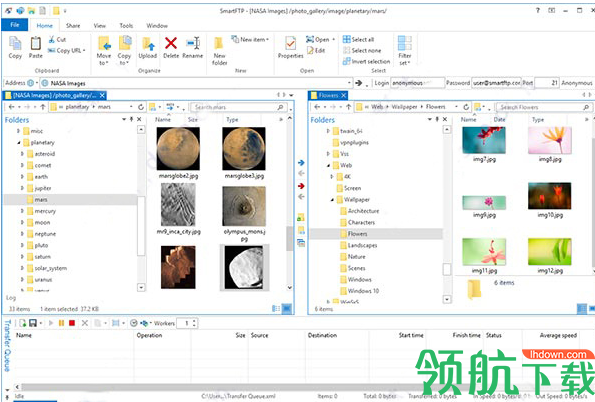The image size is (595, 402).
Task: Open the File menu tab
Action: 14,25
